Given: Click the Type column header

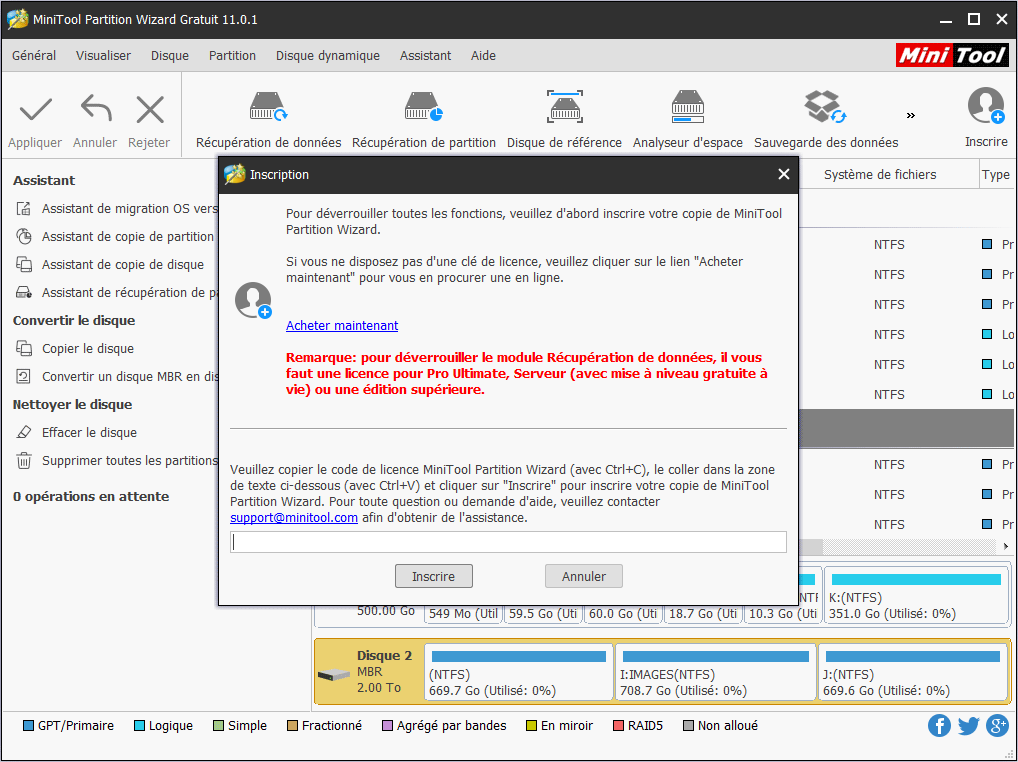Looking at the screenshot, I should tap(995, 175).
